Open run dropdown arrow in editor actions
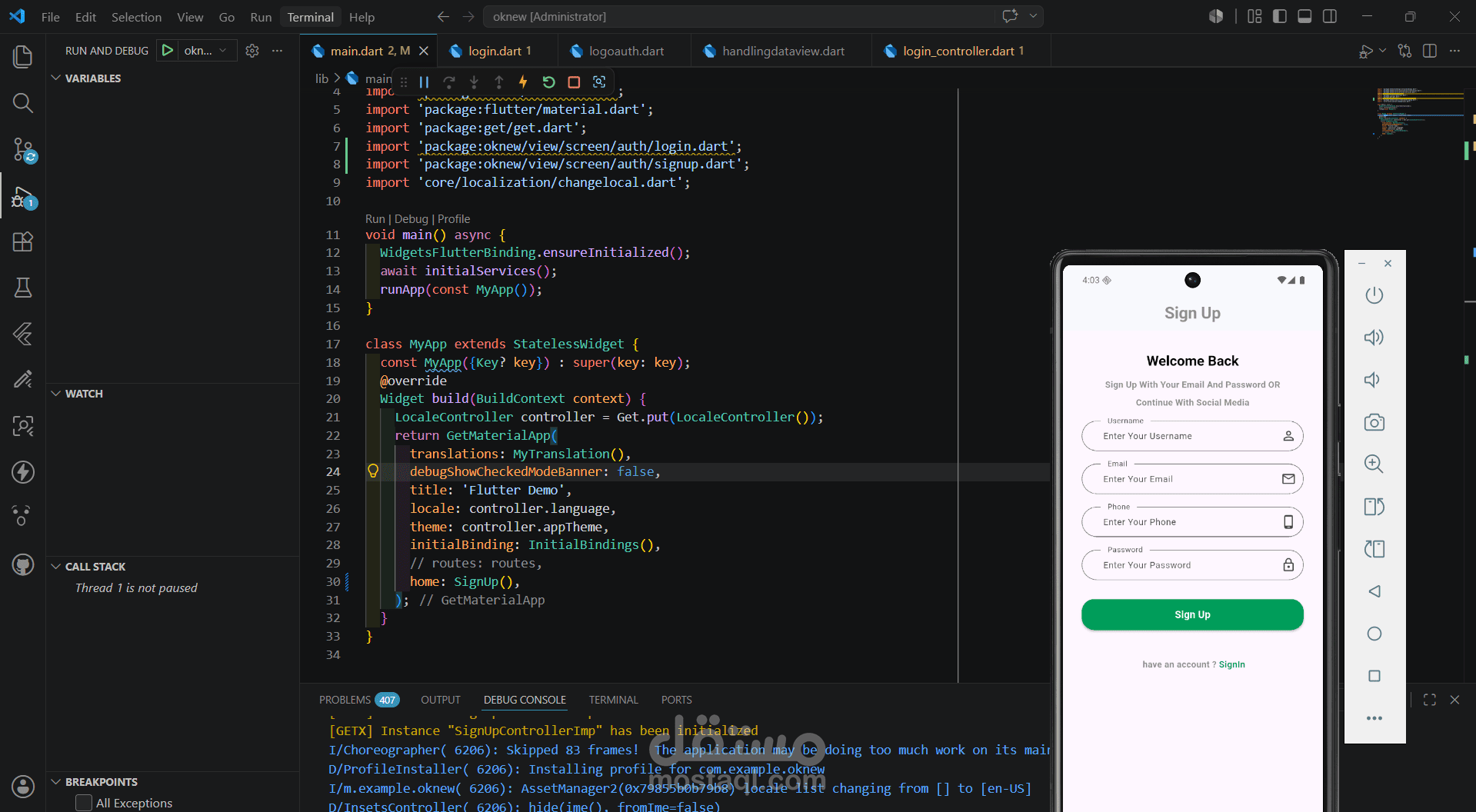 pos(1383,51)
